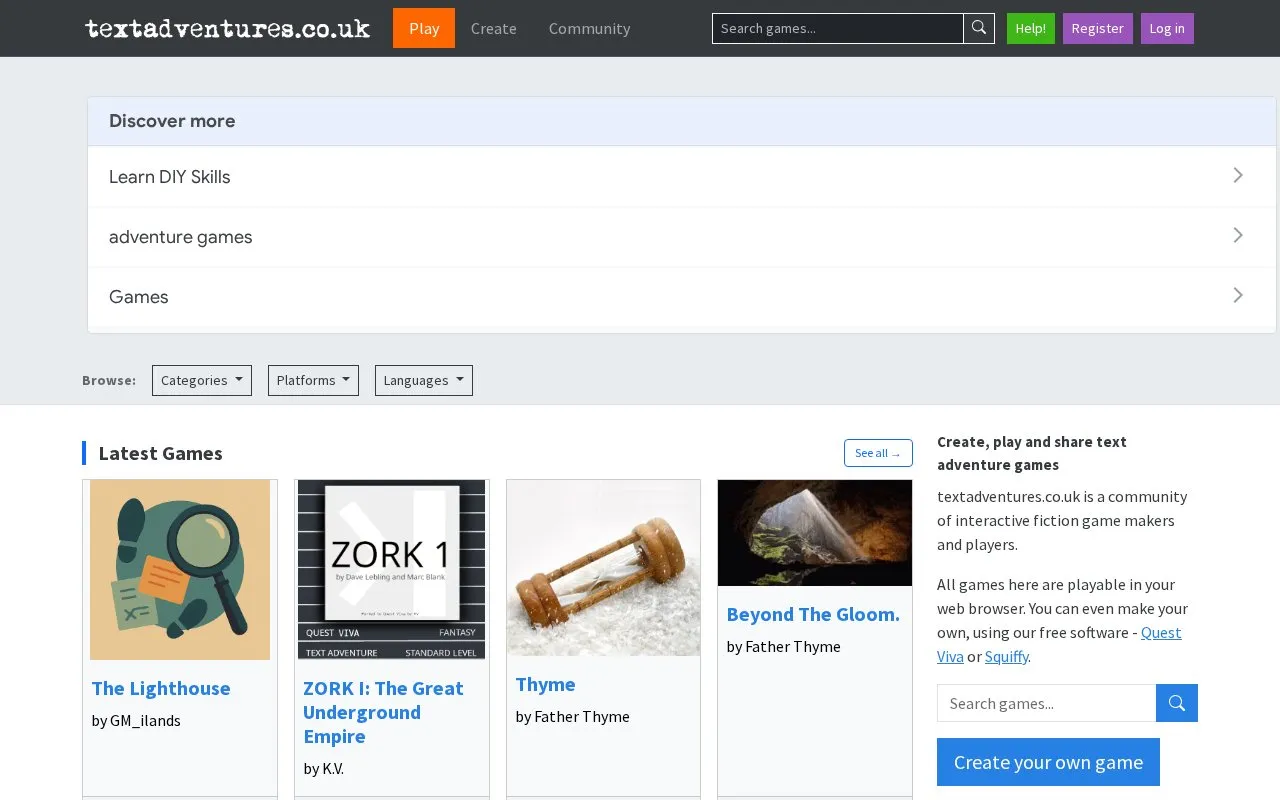Click the Latest Games heading

pos(161,453)
